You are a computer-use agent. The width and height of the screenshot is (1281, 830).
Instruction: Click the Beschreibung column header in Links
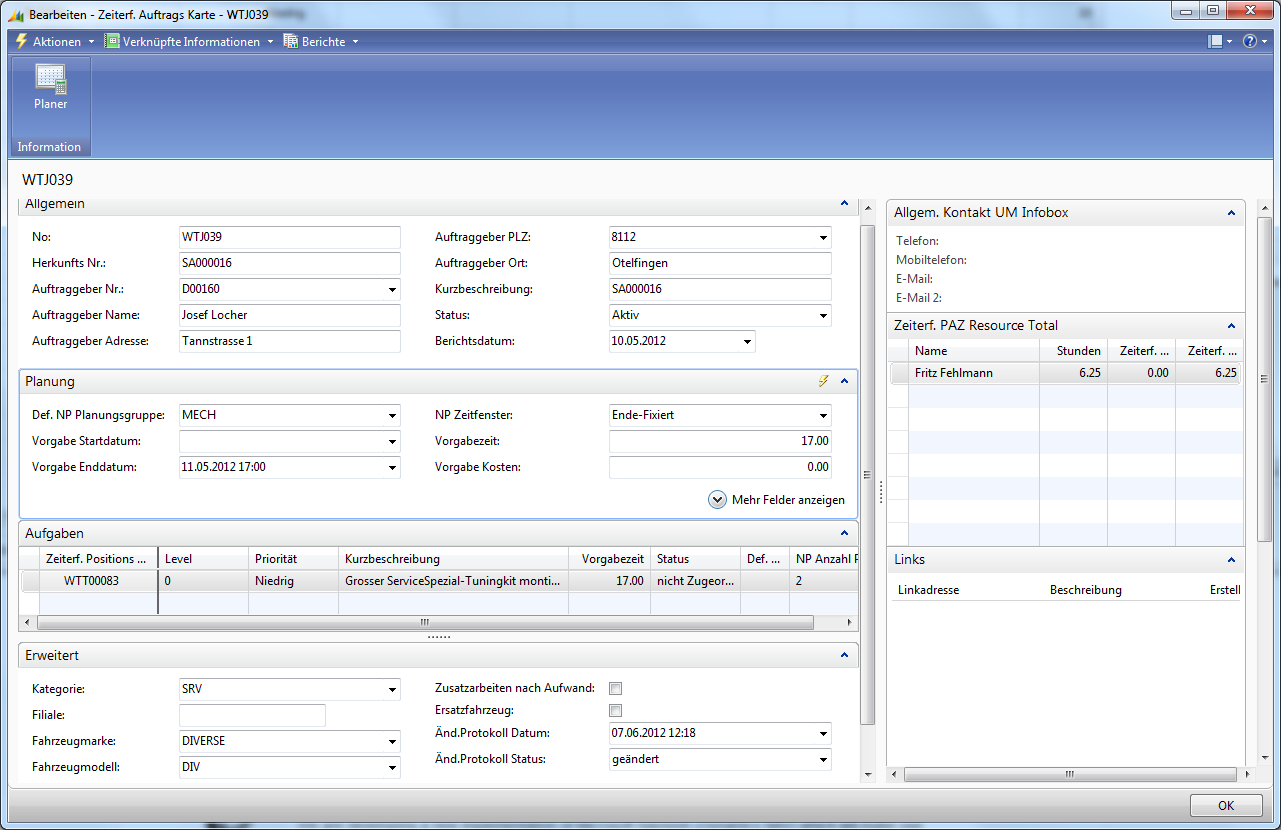click(1086, 590)
